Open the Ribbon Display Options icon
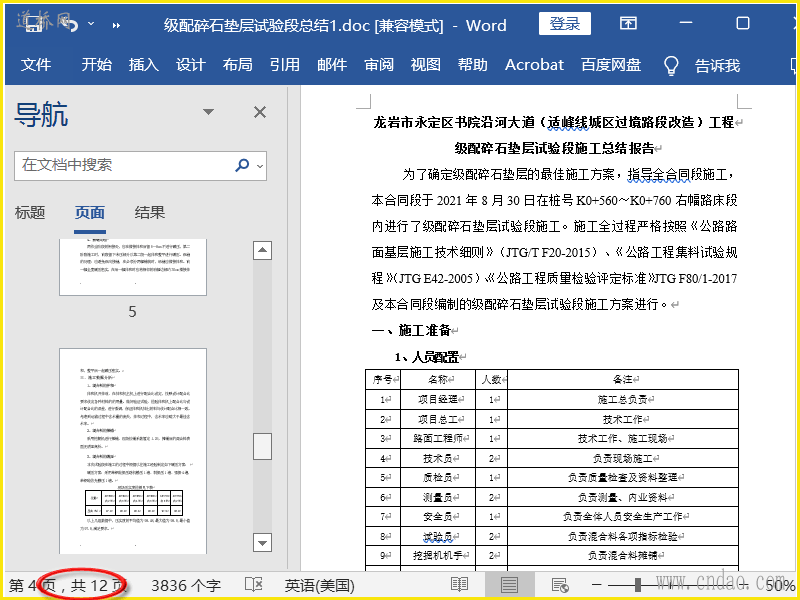The width and height of the screenshot is (800, 600). 628,23
